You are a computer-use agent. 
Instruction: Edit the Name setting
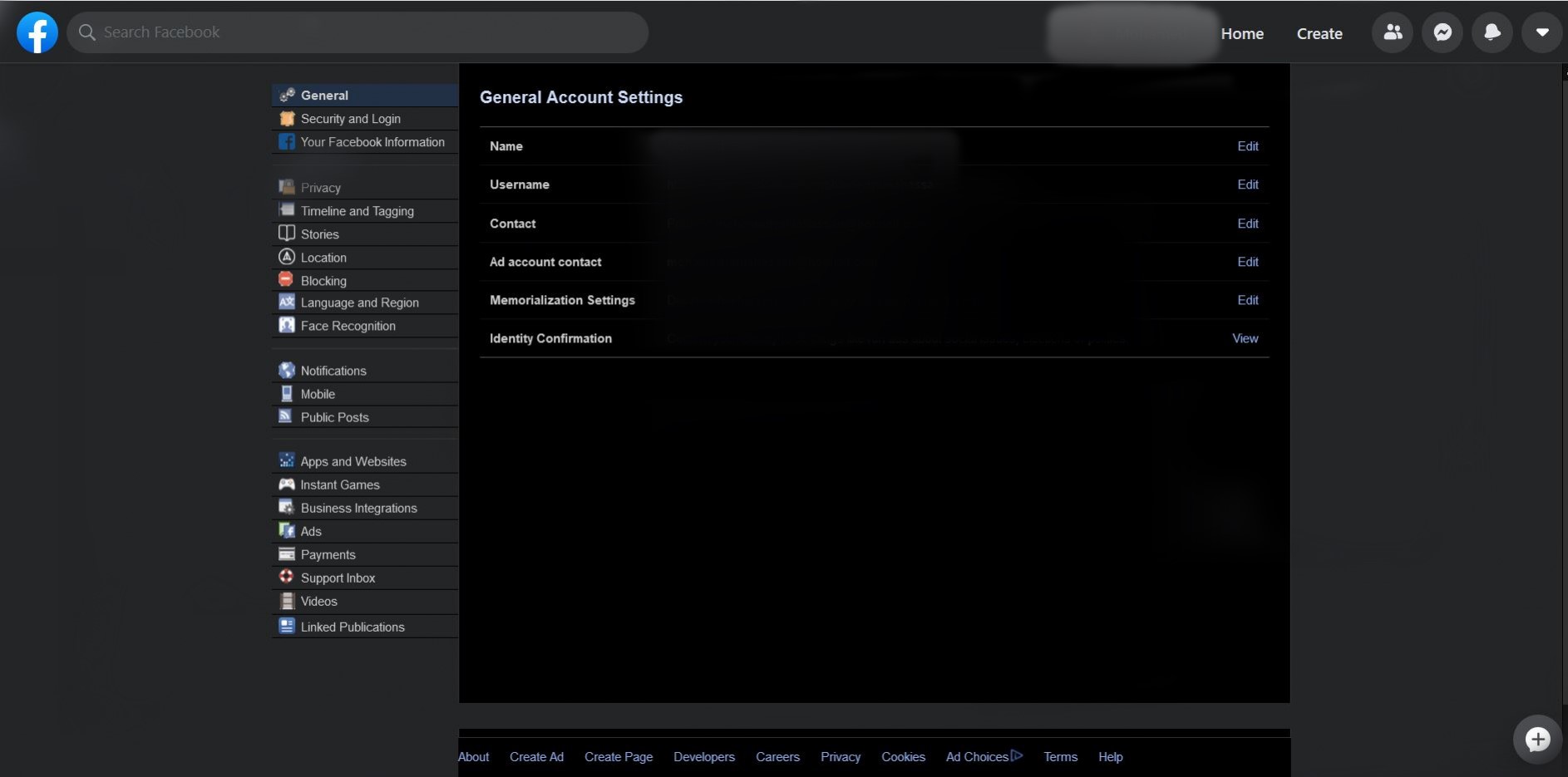[1248, 146]
